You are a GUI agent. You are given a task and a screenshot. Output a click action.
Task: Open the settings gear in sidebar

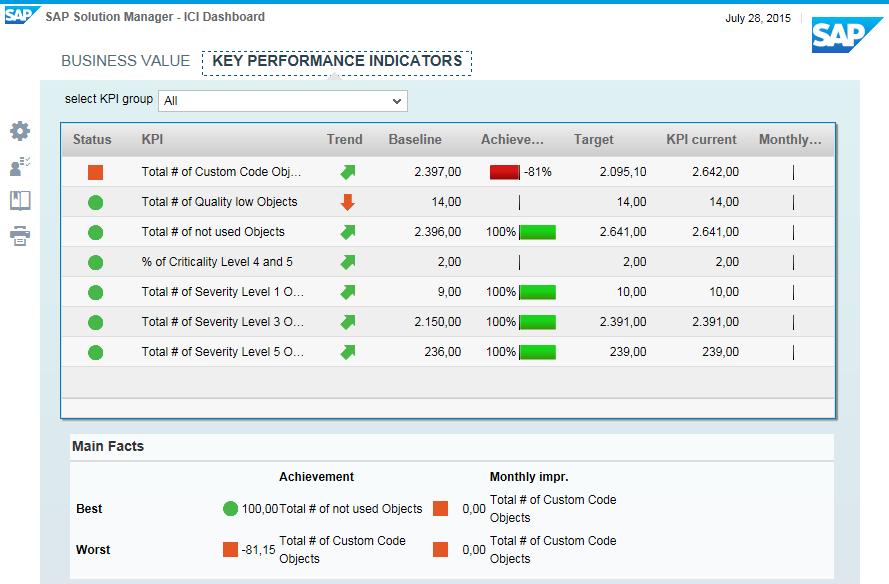click(x=20, y=131)
